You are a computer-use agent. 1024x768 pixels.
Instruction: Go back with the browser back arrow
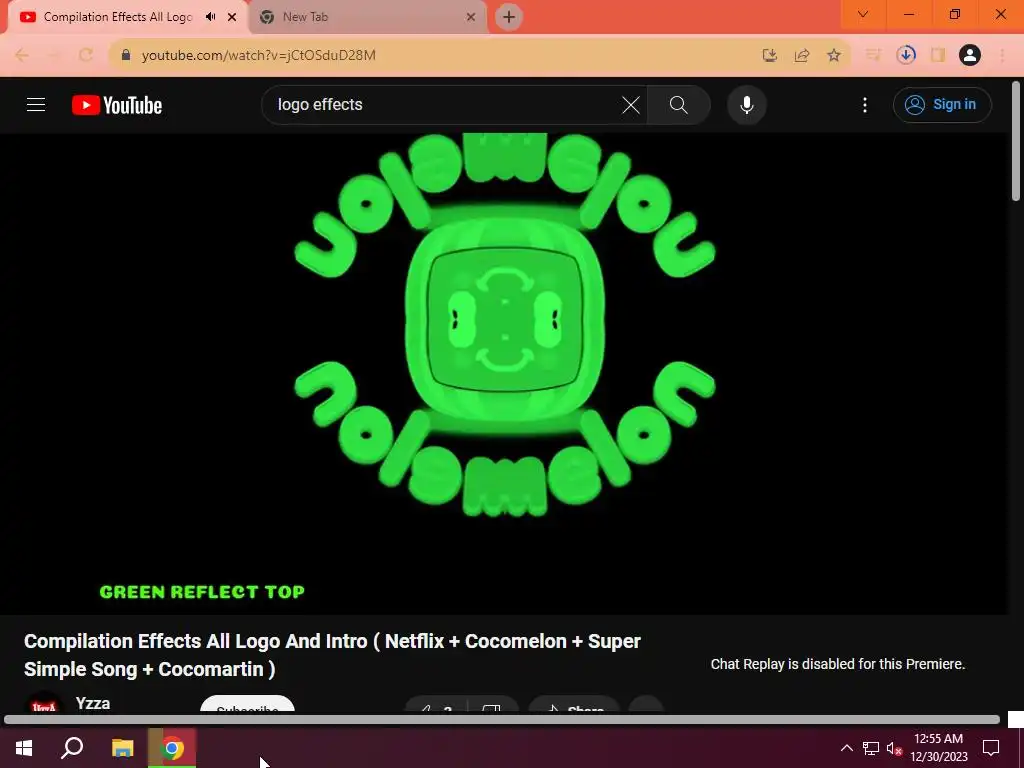coord(22,55)
